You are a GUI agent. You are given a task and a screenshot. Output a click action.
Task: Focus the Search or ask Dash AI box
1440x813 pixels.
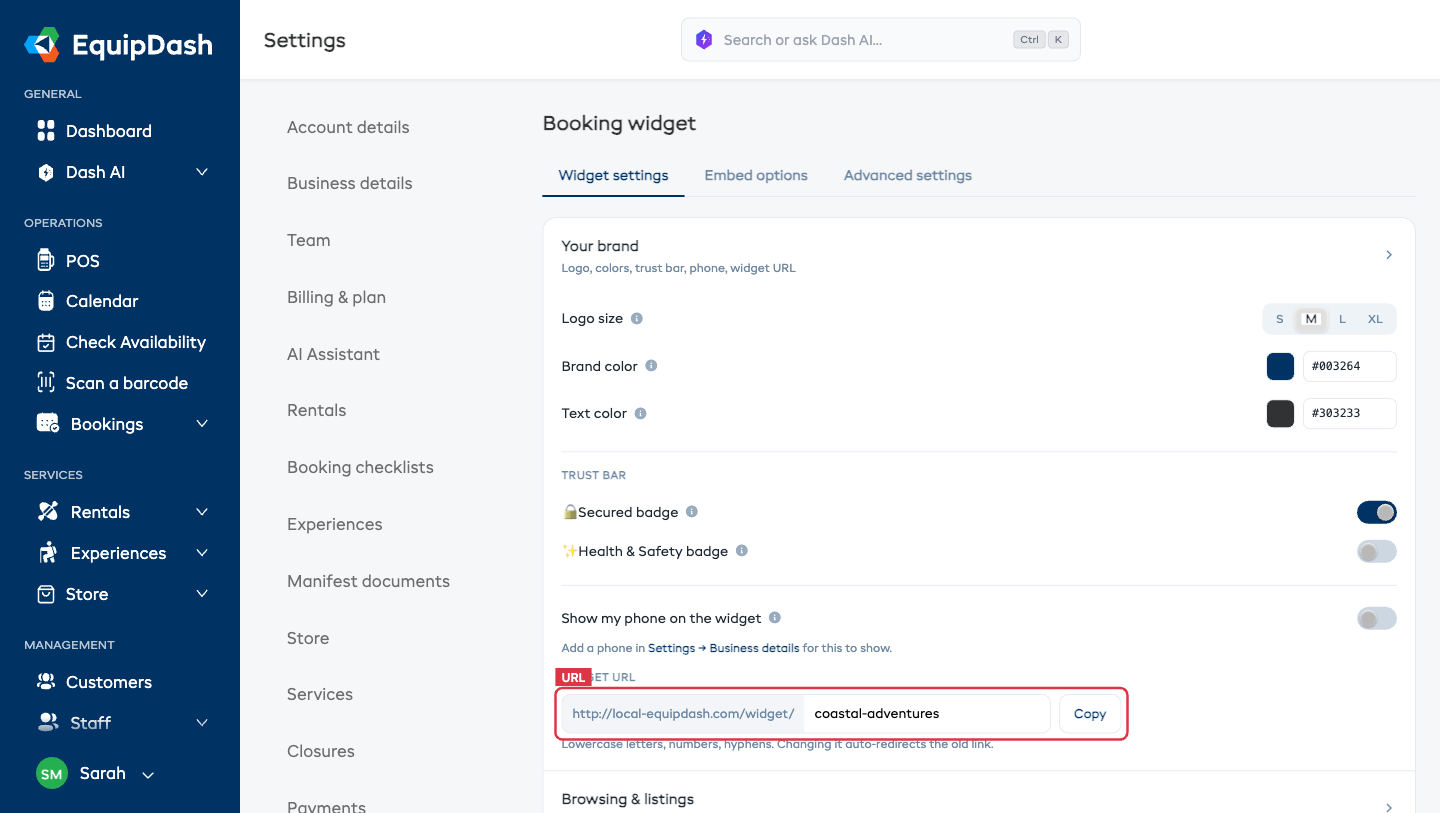click(881, 40)
